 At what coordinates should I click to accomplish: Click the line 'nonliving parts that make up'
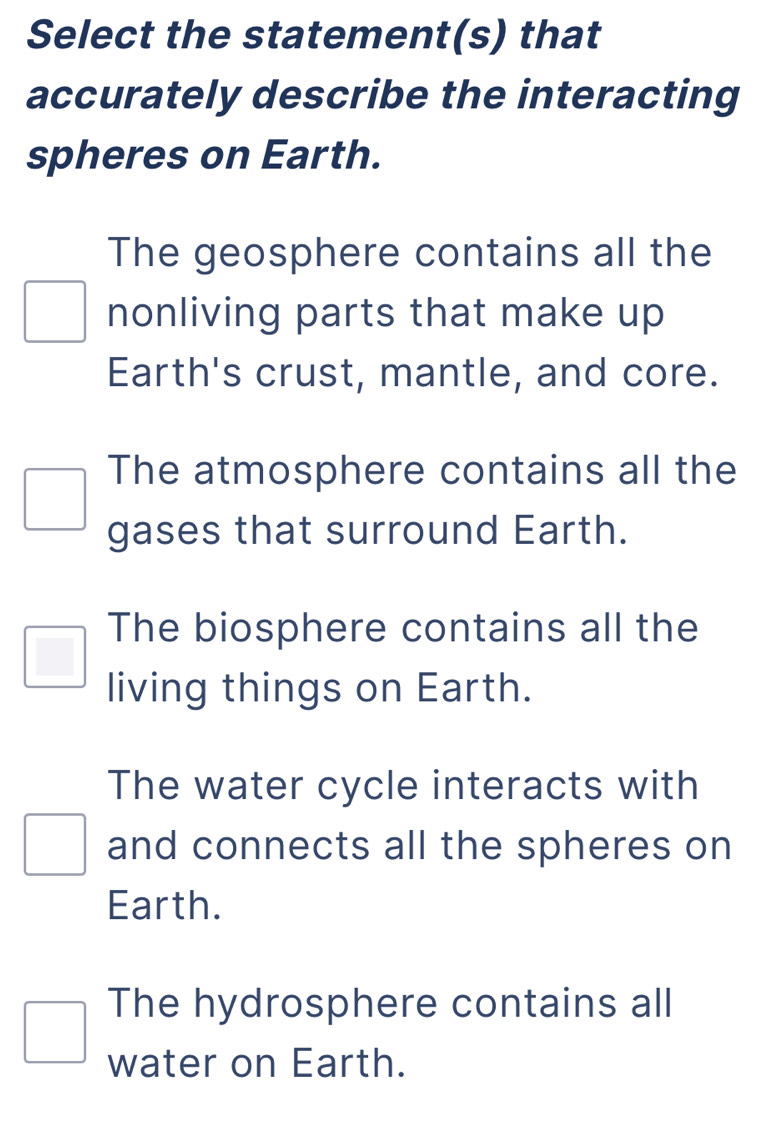click(385, 313)
